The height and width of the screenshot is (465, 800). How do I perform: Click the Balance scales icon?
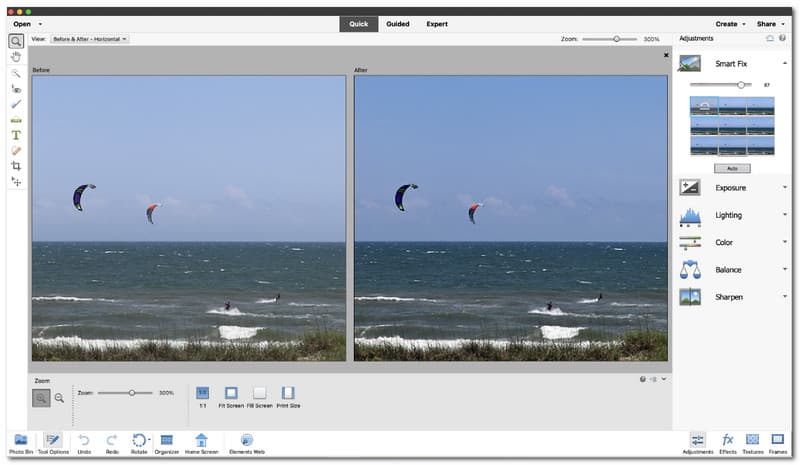[690, 270]
